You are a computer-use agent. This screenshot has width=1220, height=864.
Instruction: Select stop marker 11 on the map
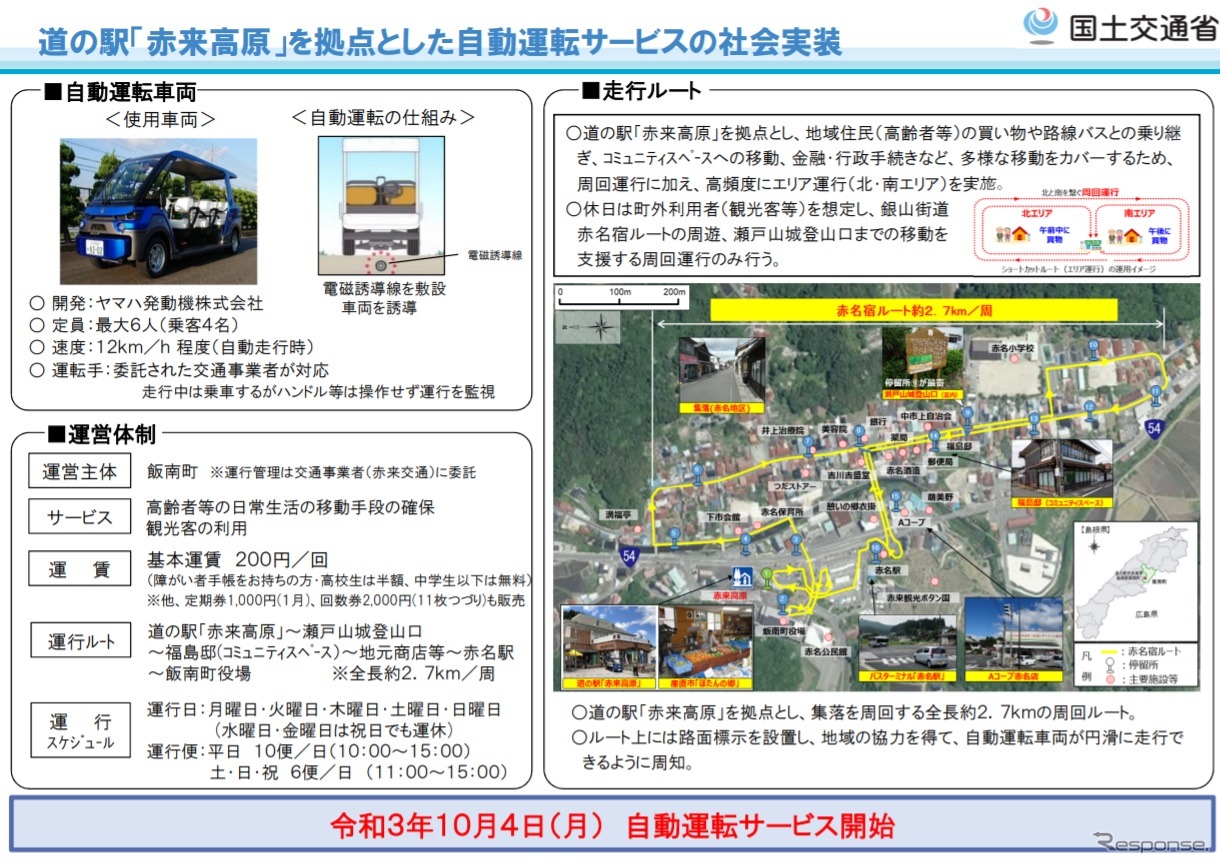point(1155,396)
